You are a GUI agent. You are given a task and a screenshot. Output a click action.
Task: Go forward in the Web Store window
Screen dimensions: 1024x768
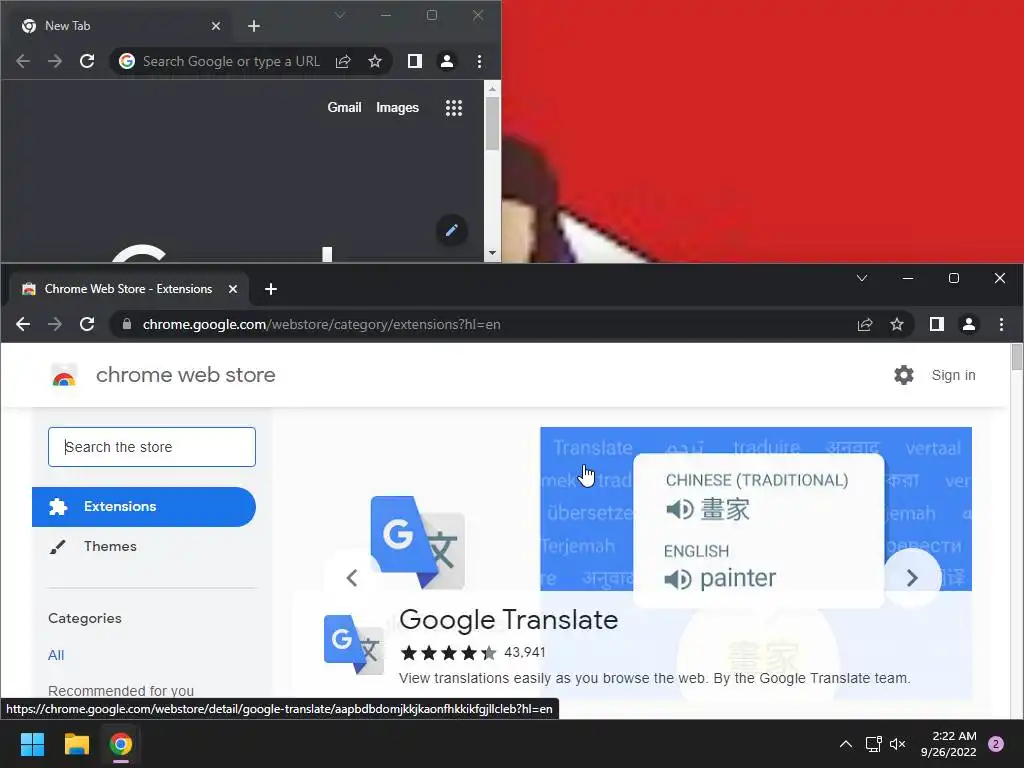pyautogui.click(x=55, y=324)
